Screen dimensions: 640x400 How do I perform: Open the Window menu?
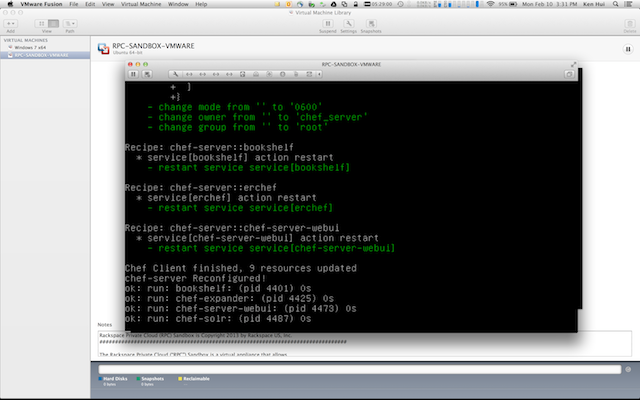tap(178, 4)
